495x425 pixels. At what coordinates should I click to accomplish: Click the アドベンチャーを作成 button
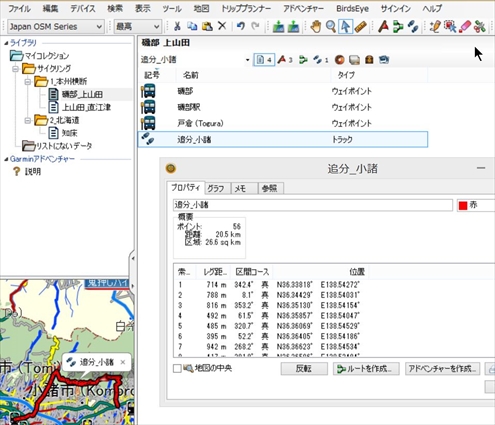(x=442, y=369)
